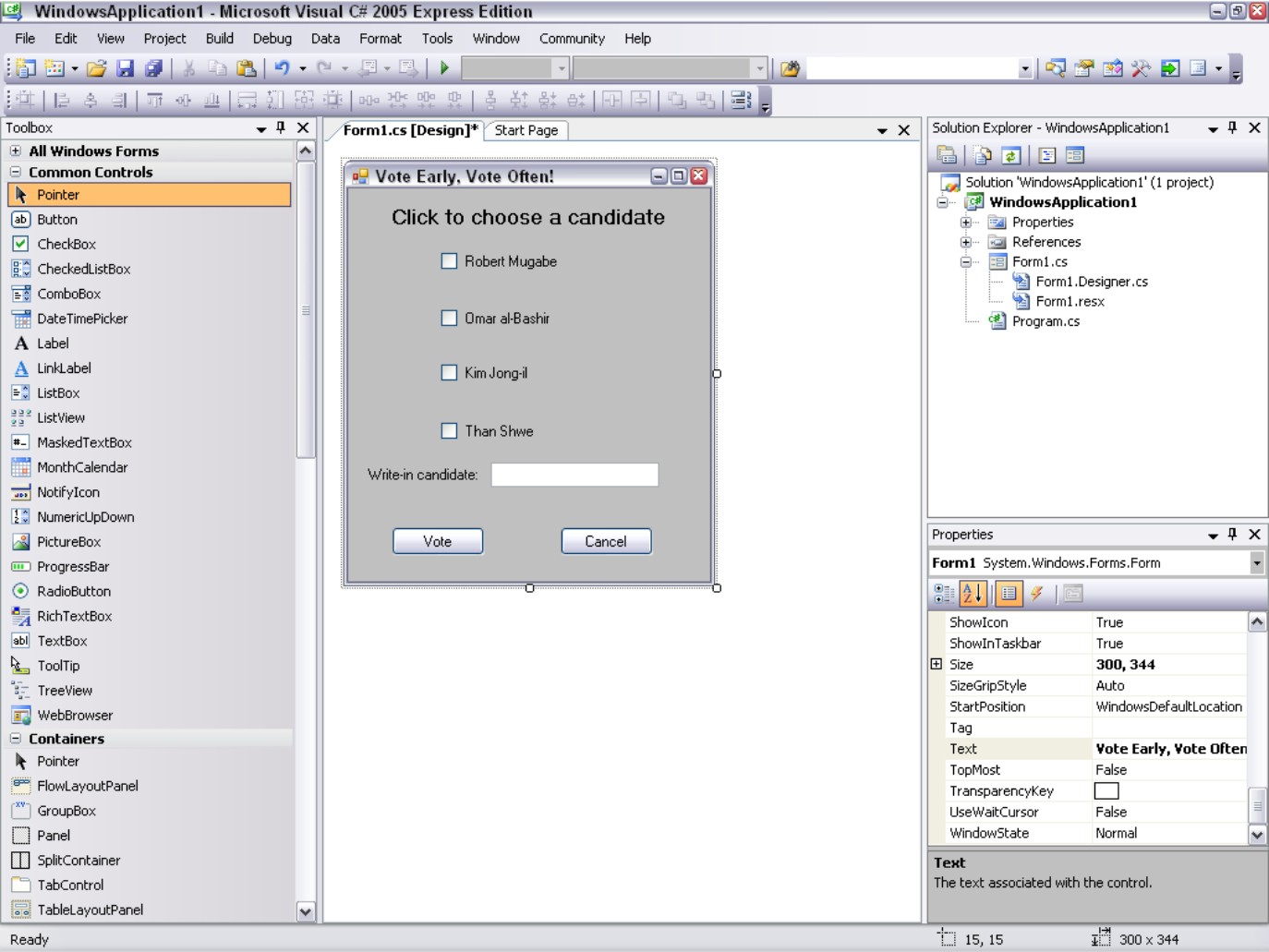Click the Save All icon

pyautogui.click(x=153, y=68)
